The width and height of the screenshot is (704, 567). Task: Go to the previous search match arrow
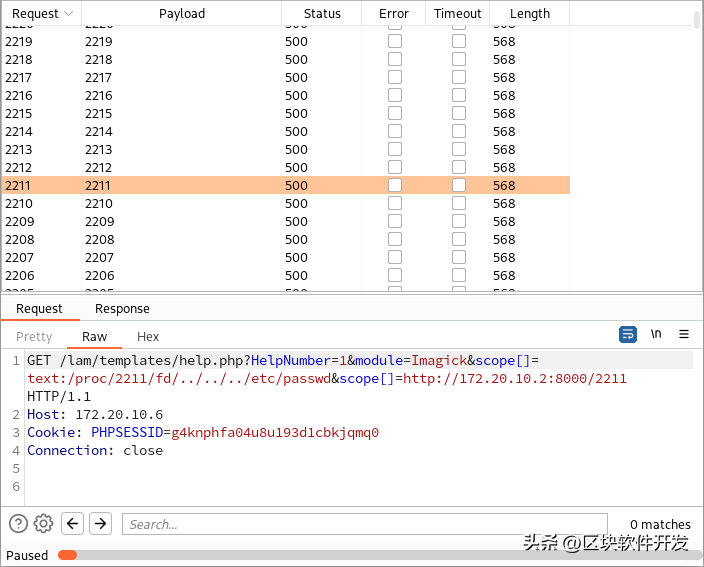[x=72, y=523]
